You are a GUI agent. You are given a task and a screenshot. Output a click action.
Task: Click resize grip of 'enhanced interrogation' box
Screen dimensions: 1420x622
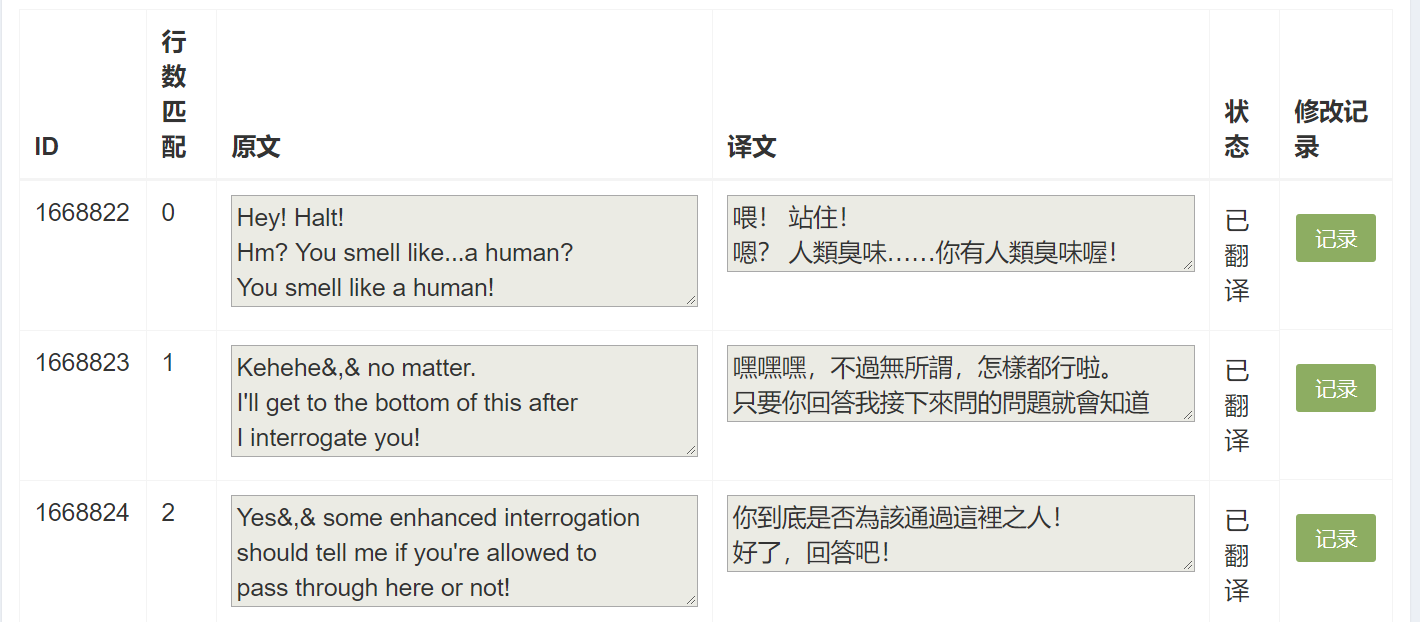[x=691, y=600]
